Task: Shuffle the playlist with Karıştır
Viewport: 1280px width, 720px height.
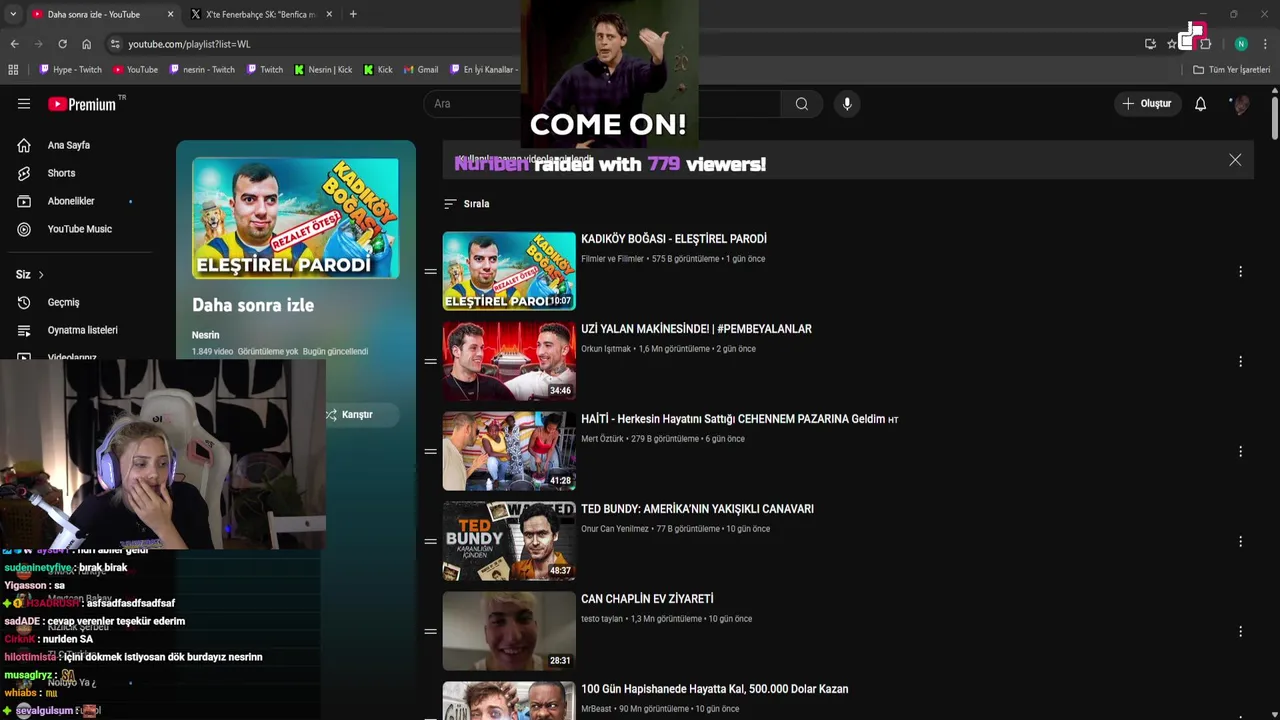Action: point(349,415)
